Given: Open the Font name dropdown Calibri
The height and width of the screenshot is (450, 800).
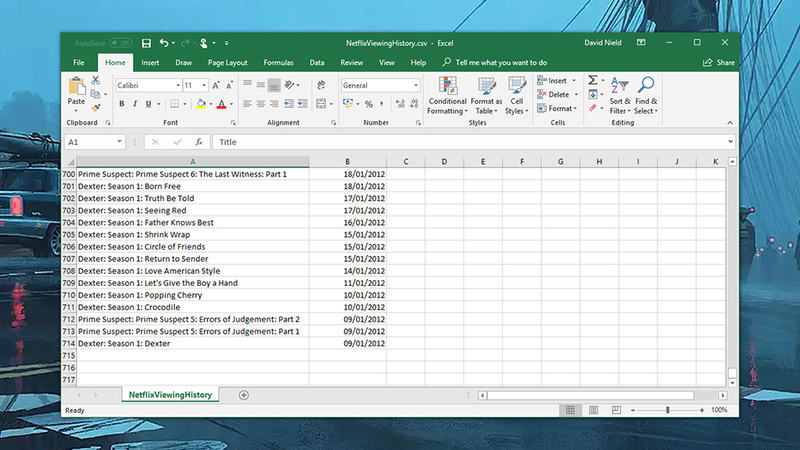Looking at the screenshot, I should [x=178, y=85].
